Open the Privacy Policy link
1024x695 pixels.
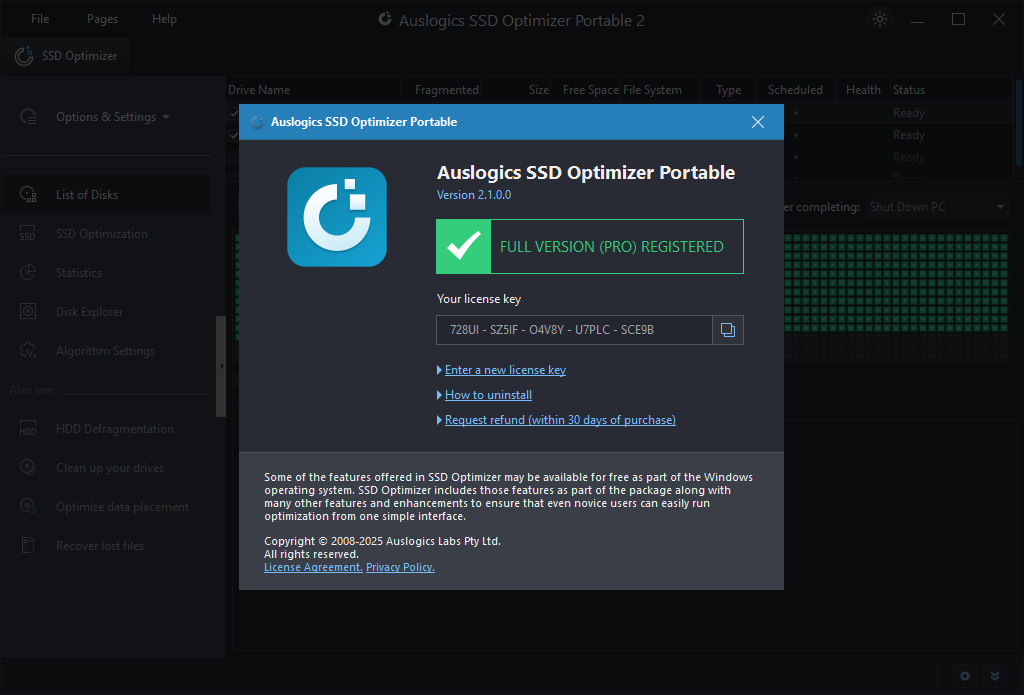(400, 567)
